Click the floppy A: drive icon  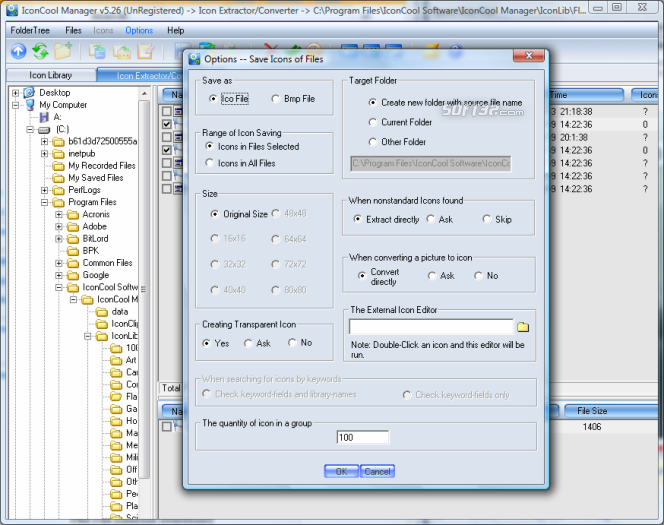coord(44,117)
